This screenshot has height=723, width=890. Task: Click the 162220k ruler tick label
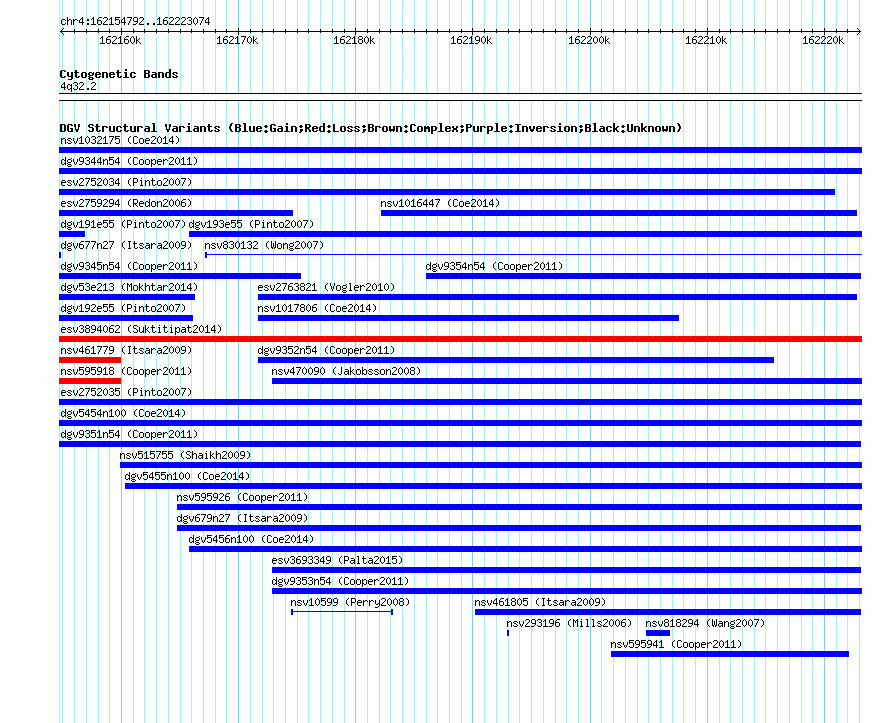(822, 40)
